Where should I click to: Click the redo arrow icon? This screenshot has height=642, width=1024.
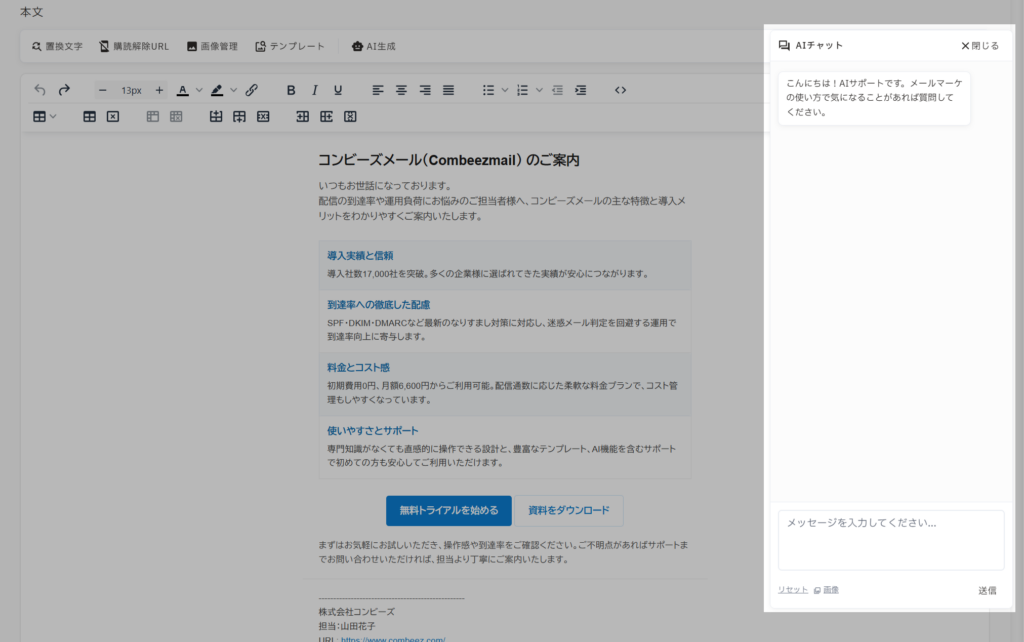pyautogui.click(x=64, y=90)
